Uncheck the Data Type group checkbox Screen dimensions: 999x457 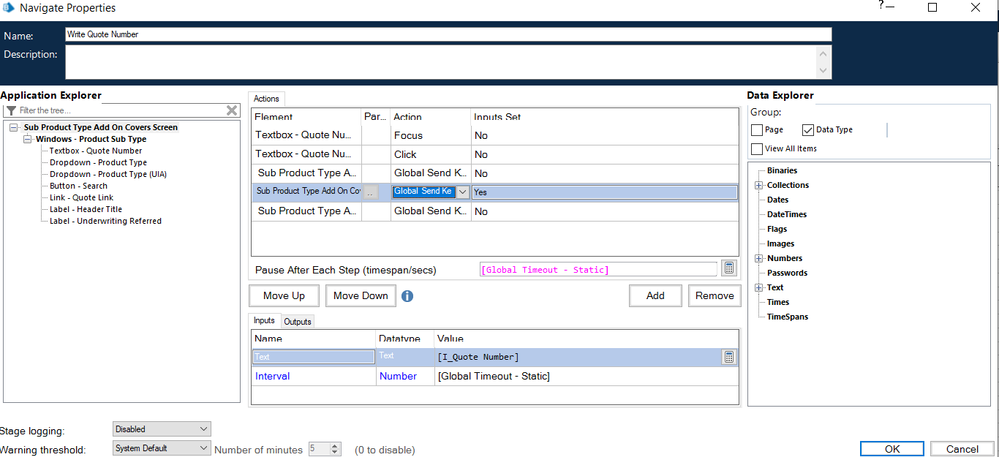pos(808,130)
